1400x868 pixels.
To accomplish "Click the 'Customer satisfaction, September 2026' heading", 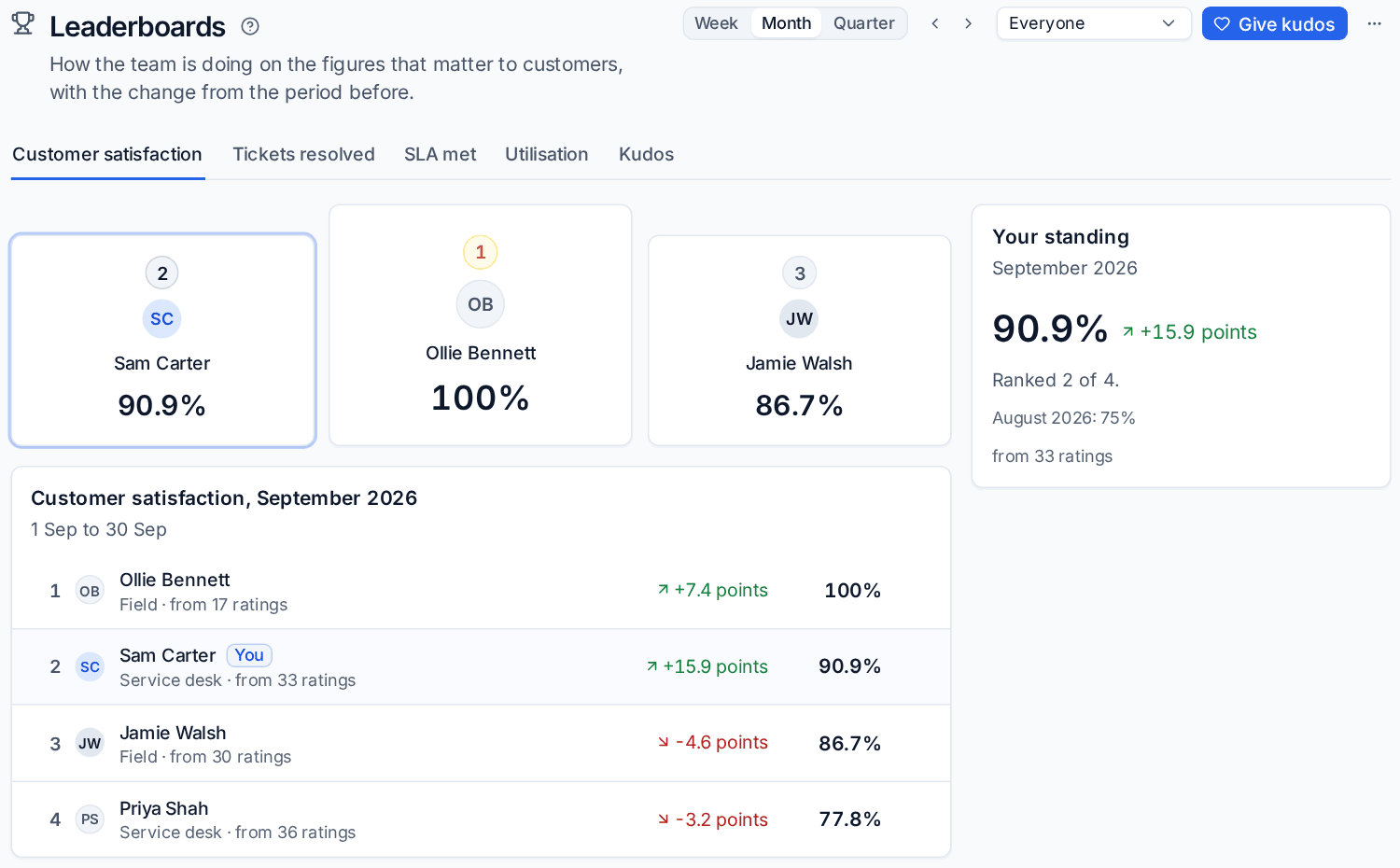I will click(x=224, y=498).
